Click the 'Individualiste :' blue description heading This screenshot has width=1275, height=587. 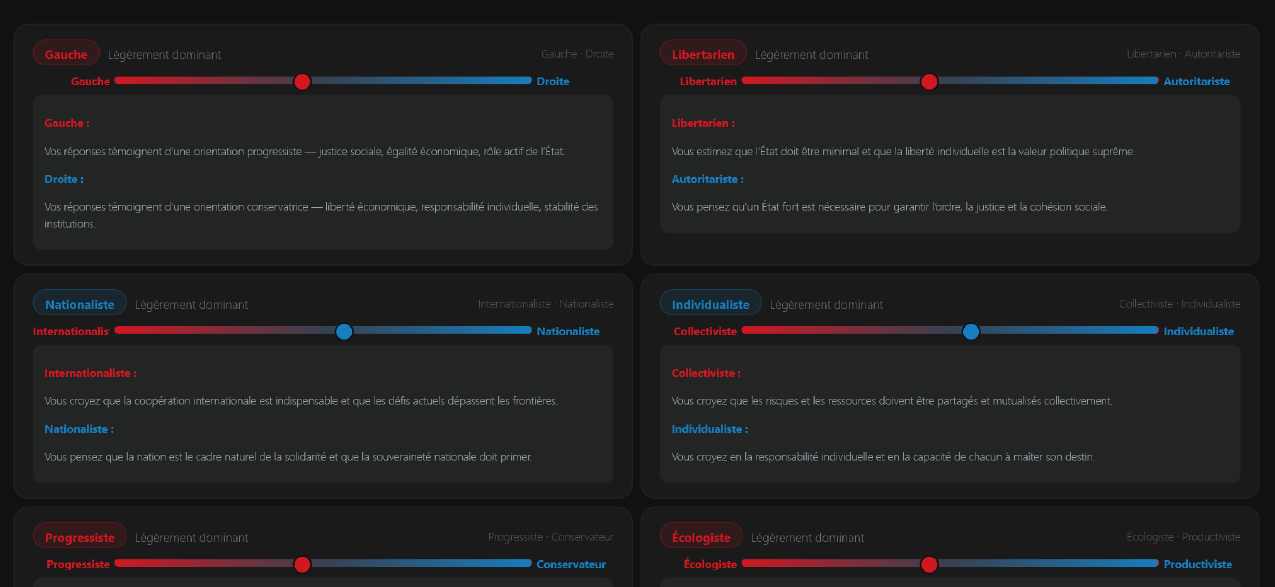click(709, 429)
